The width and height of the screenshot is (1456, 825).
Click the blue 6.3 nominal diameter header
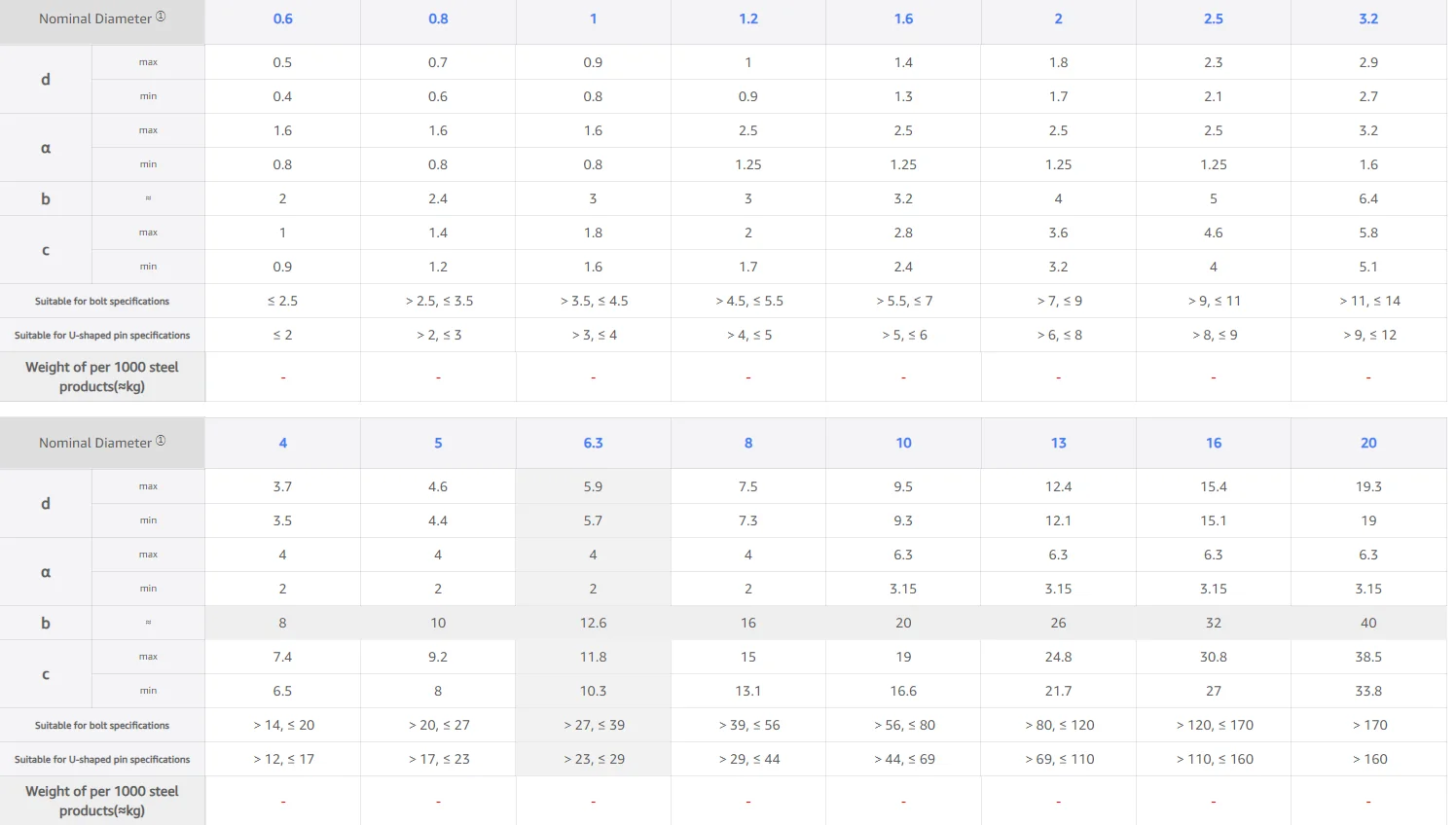593,443
